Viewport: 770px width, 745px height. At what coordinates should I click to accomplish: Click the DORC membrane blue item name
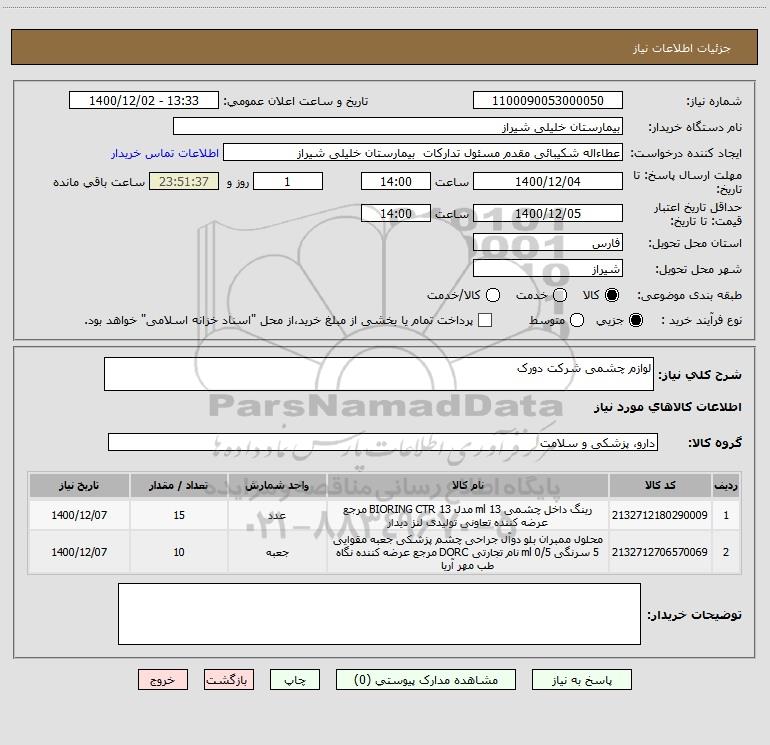click(x=468, y=552)
